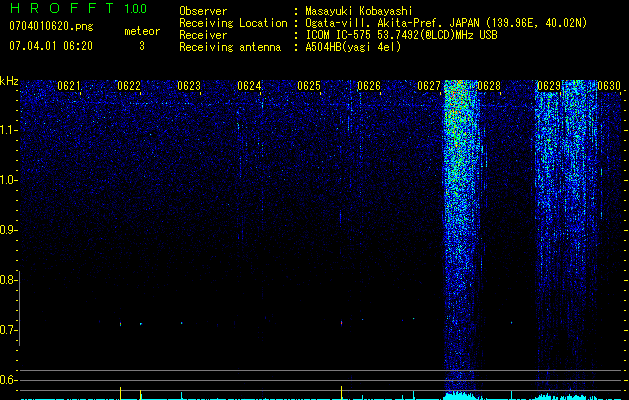Click the 1.1 kHz axis label

8,130
